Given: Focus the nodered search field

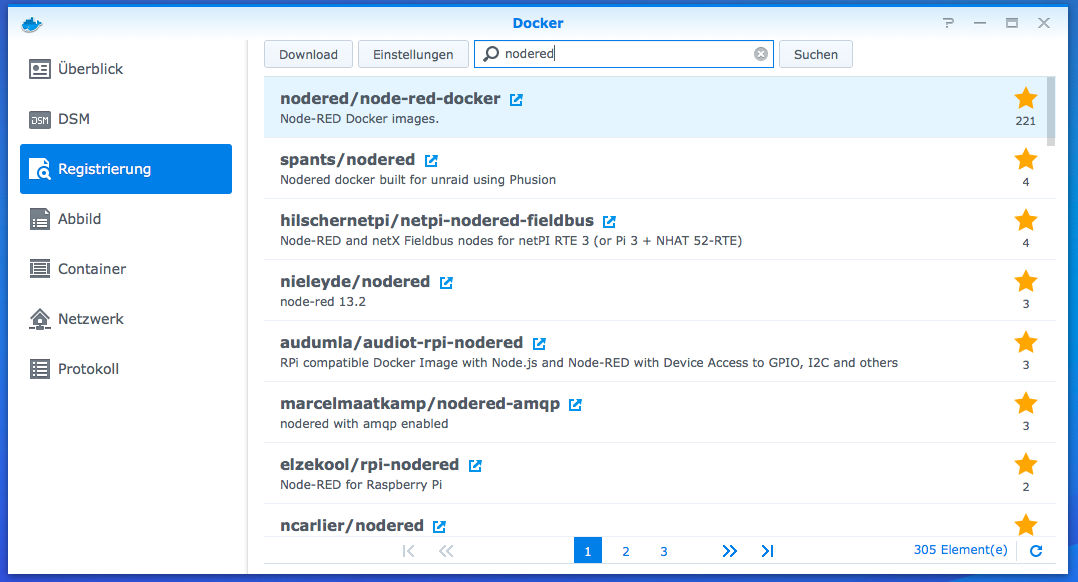Looking at the screenshot, I should pos(624,54).
